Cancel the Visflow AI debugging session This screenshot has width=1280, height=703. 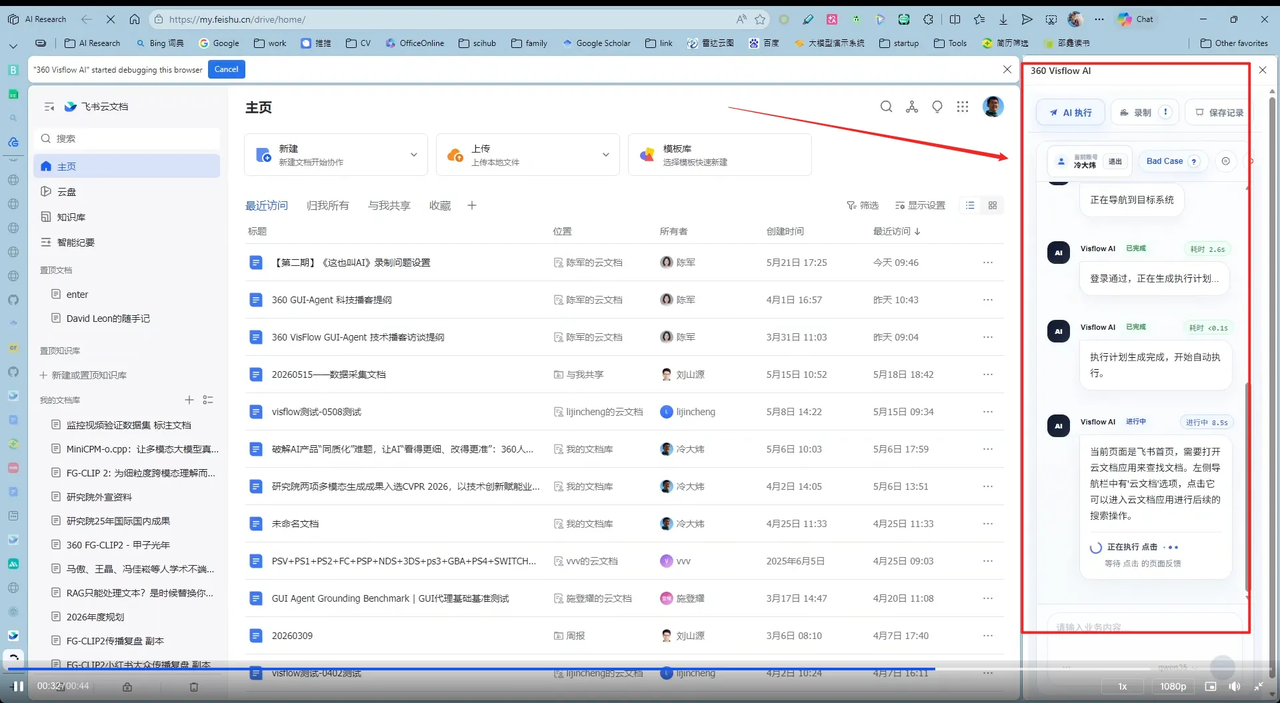(x=226, y=69)
